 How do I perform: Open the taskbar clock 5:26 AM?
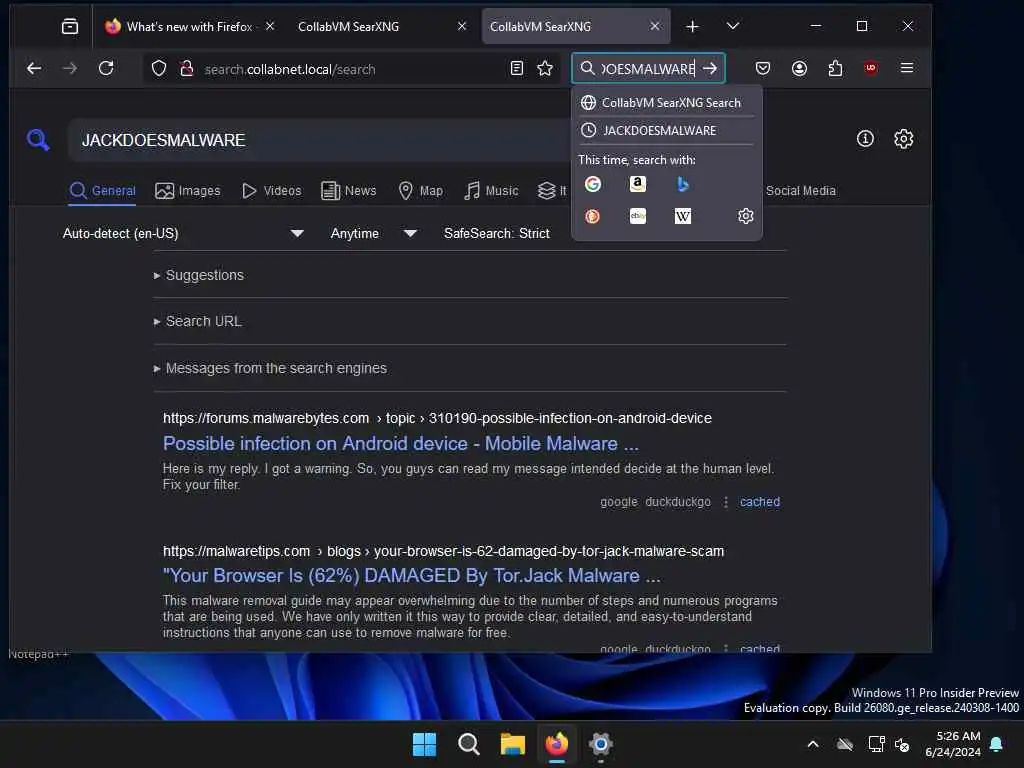953,744
